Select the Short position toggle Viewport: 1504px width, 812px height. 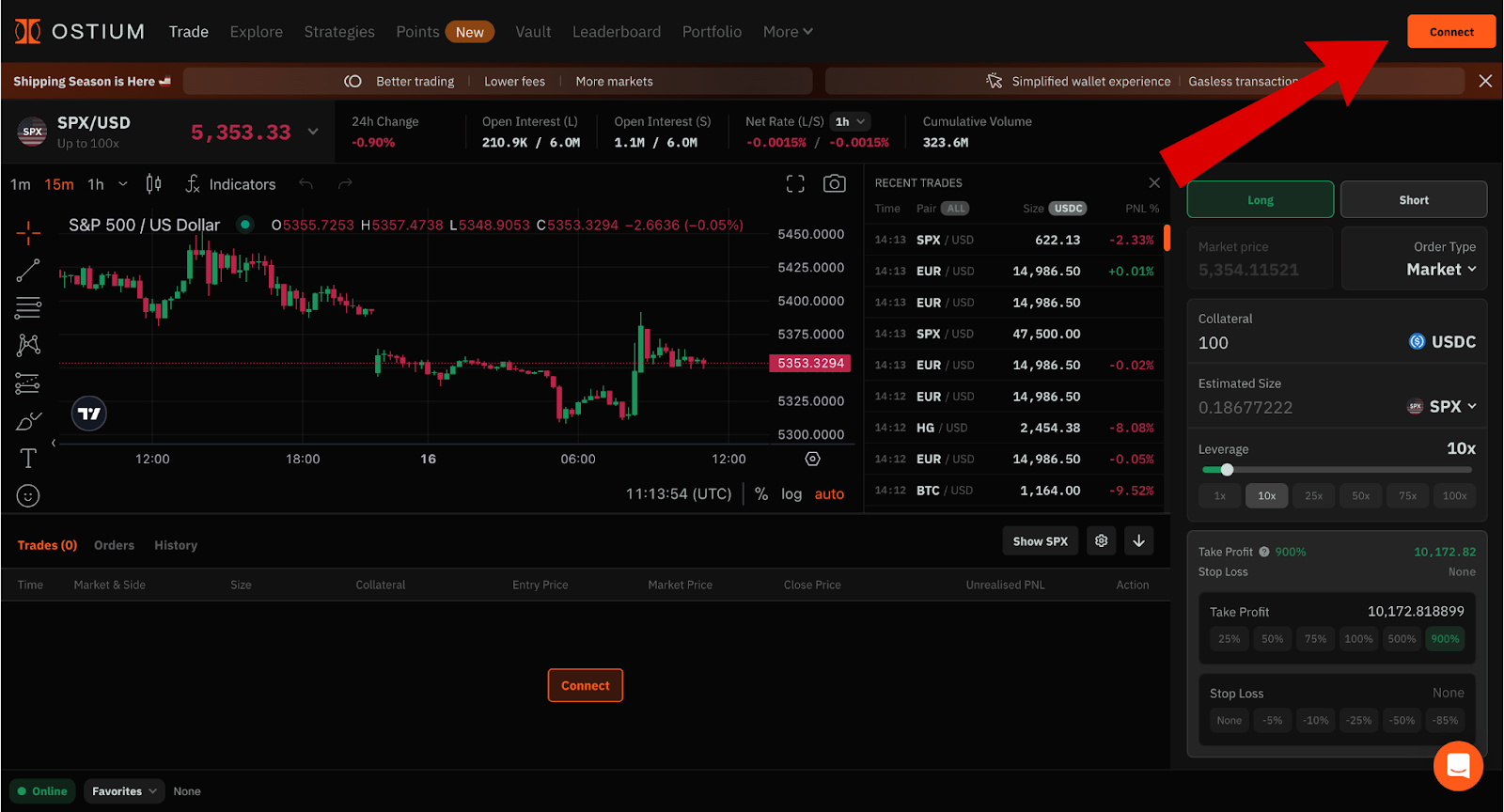1414,199
